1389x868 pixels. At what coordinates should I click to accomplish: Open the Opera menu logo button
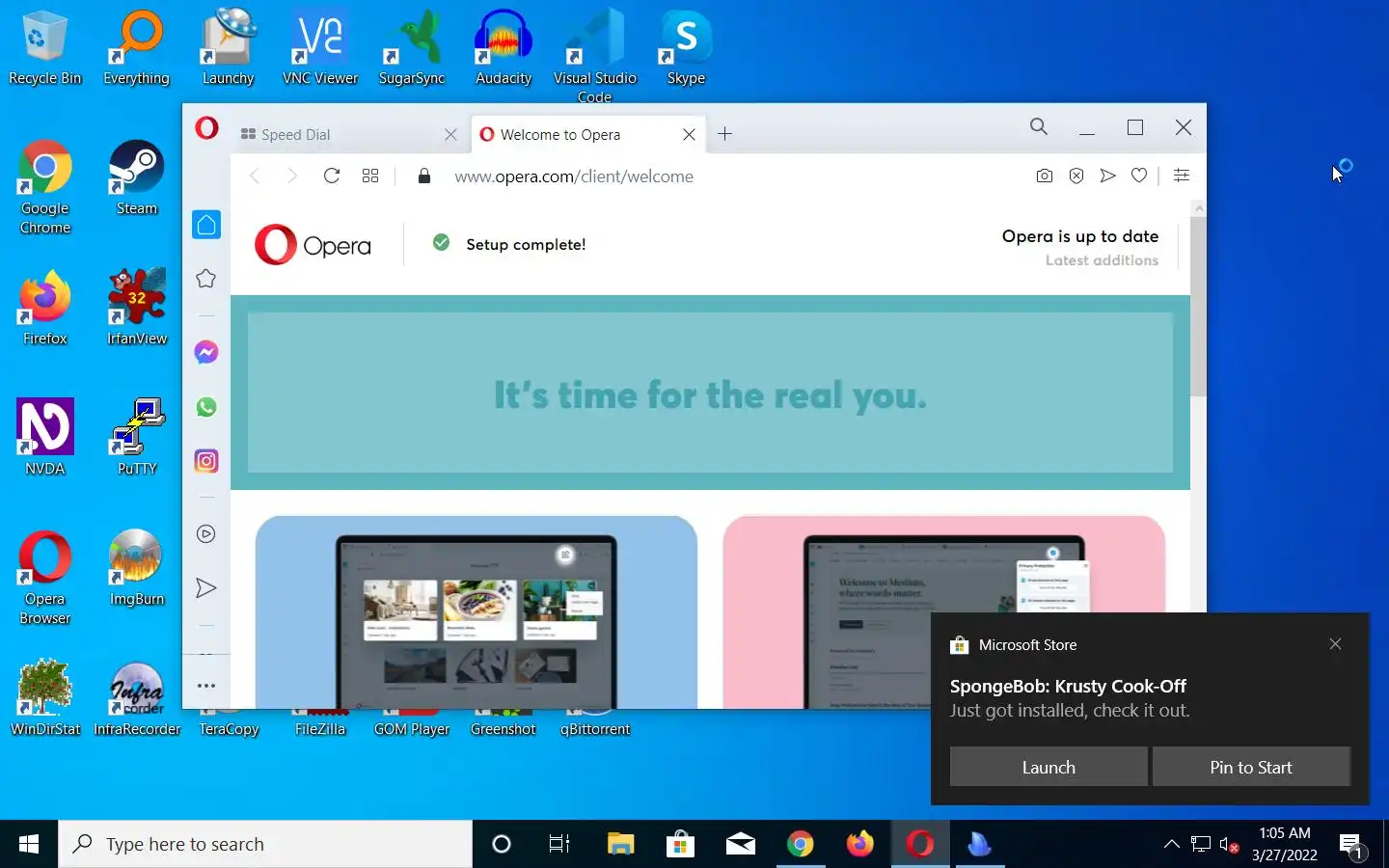[206, 128]
